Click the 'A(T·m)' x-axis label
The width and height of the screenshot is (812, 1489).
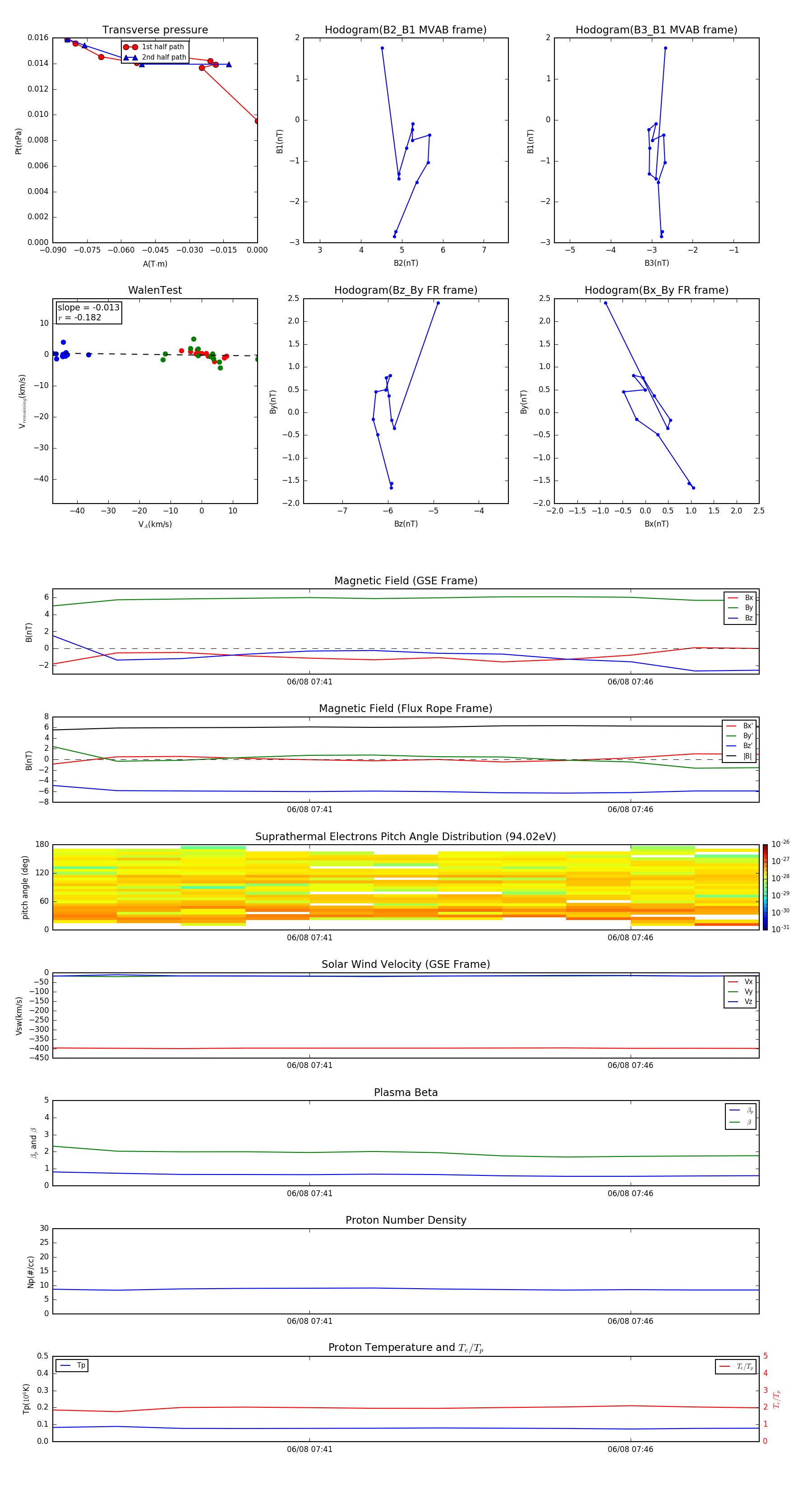click(155, 264)
